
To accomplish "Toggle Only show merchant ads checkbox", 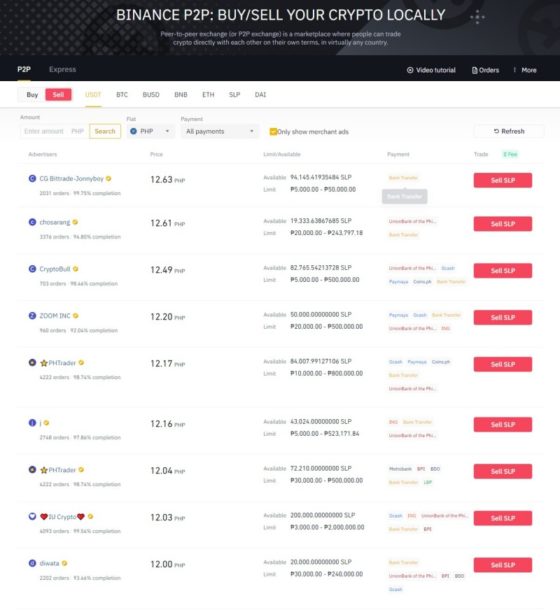I will (x=273, y=131).
